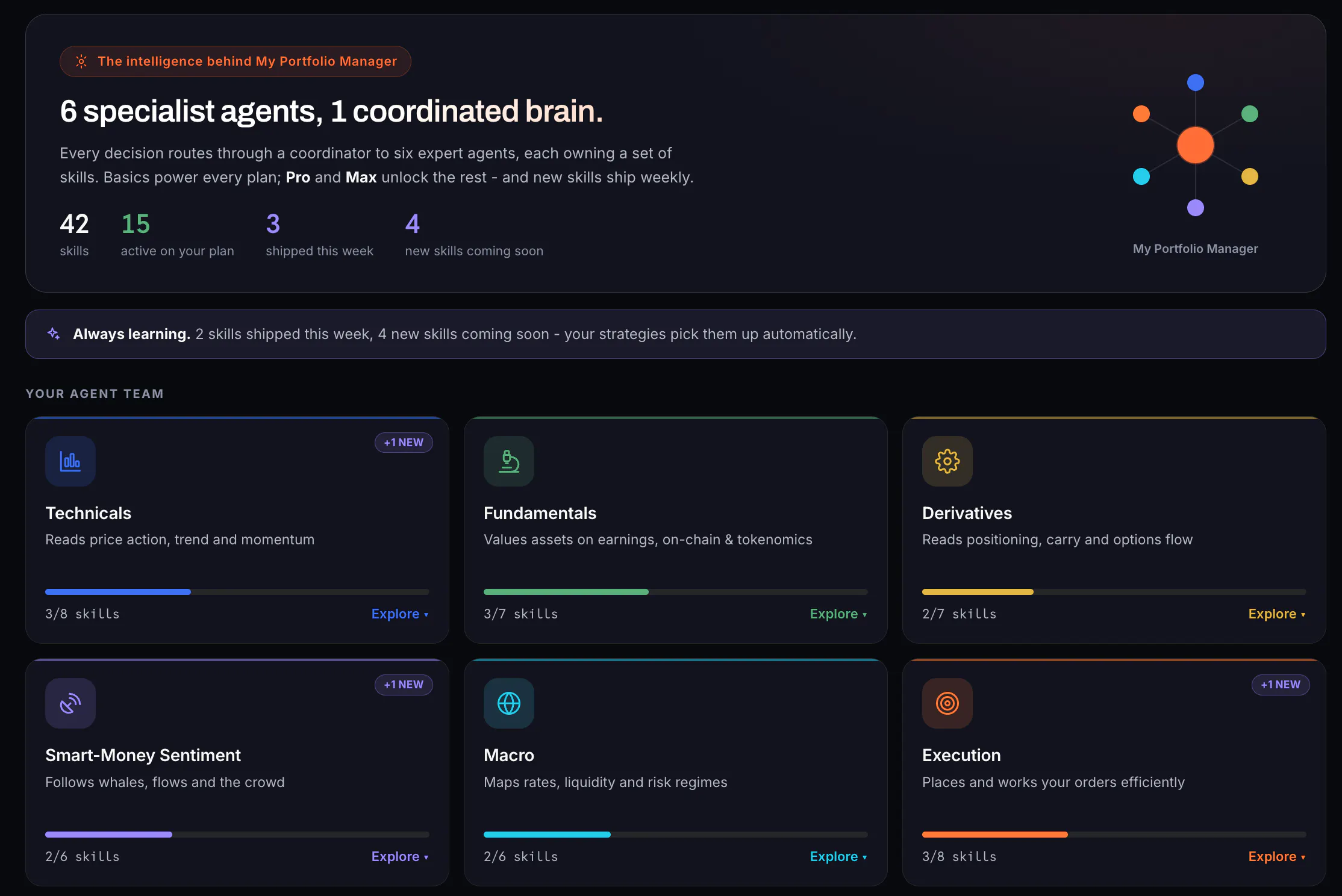The width and height of the screenshot is (1342, 896).
Task: Expand Explore on the Macro card
Action: [838, 856]
